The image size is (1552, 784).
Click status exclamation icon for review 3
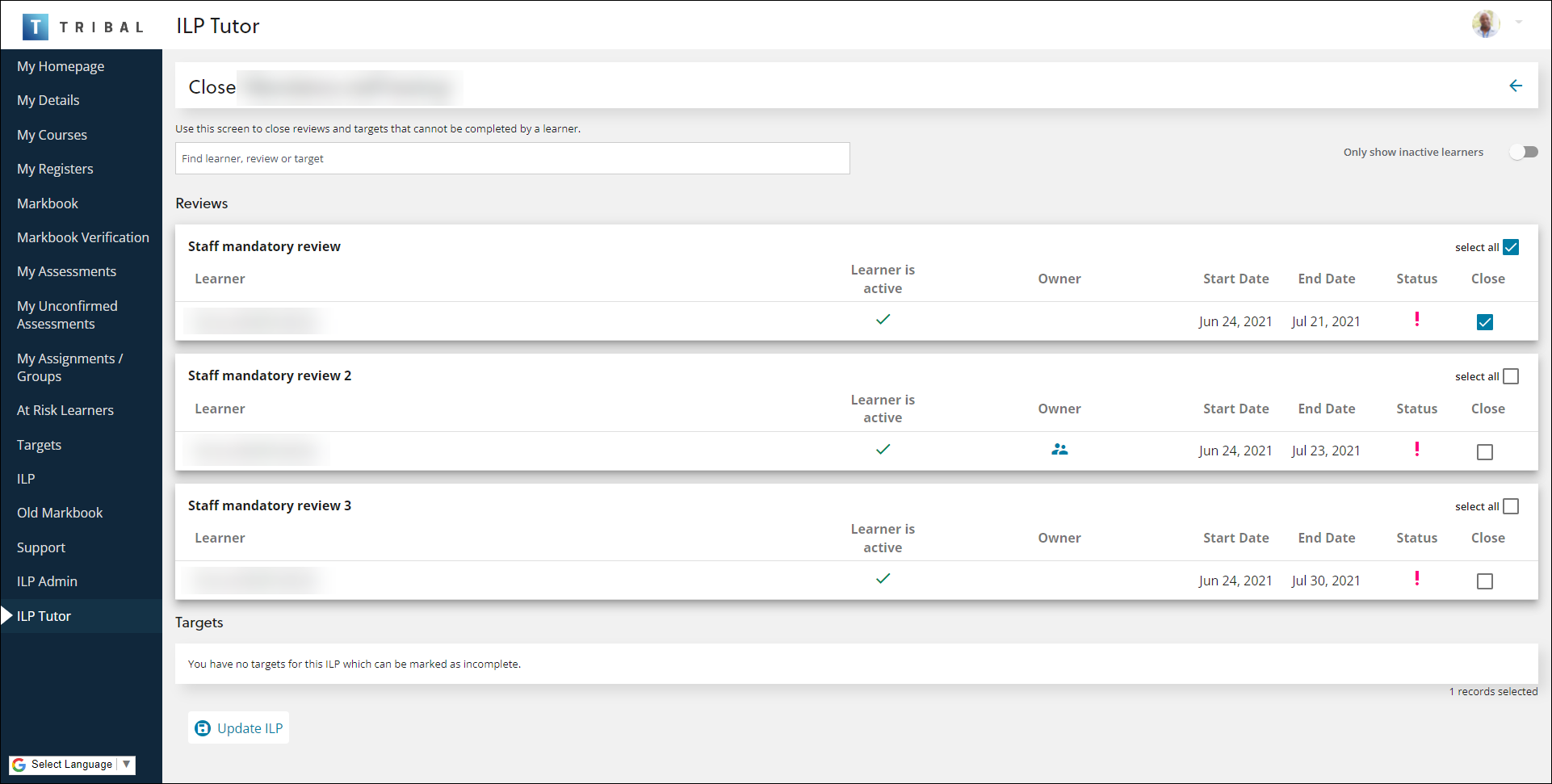tap(1416, 579)
